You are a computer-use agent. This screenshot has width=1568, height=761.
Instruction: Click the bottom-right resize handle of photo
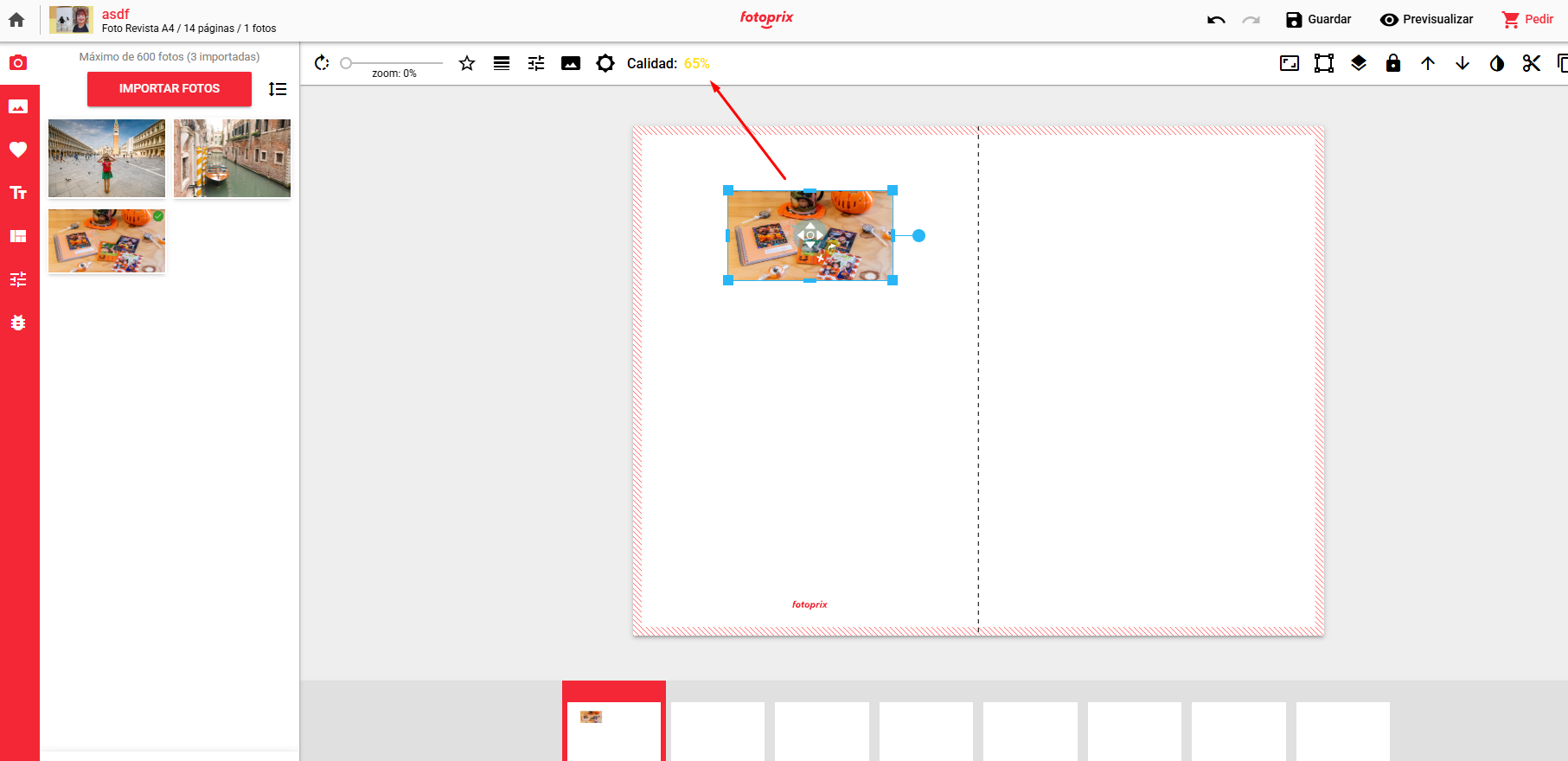(893, 280)
